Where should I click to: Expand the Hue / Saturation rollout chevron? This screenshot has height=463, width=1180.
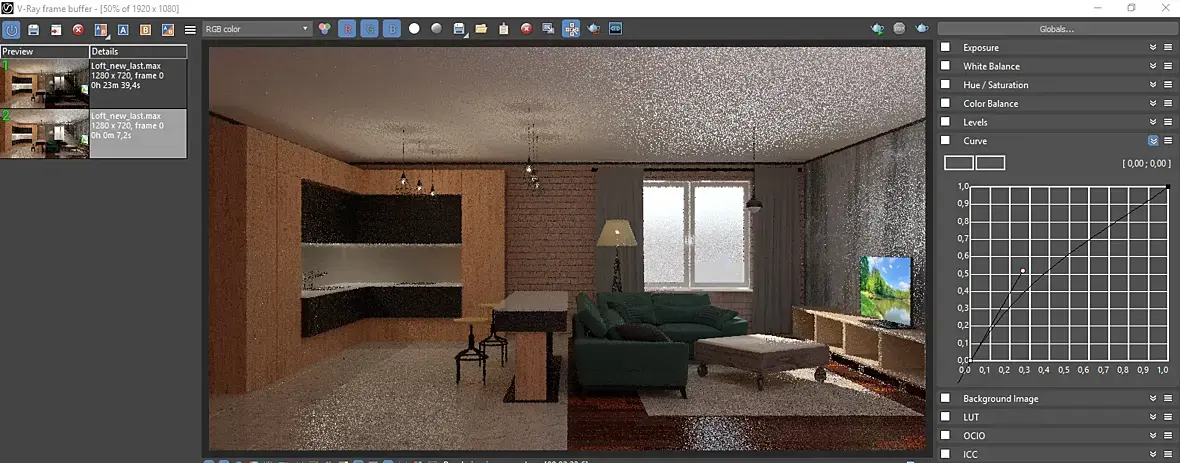click(1153, 84)
